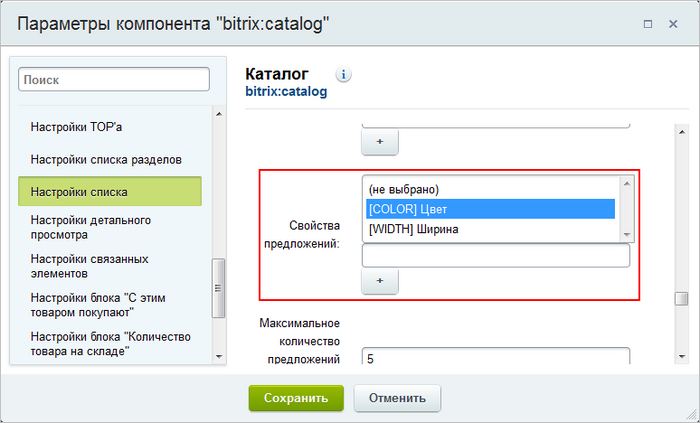700x423 pixels.
Task: Click the upper plus button above the listbox
Action: (x=380, y=143)
